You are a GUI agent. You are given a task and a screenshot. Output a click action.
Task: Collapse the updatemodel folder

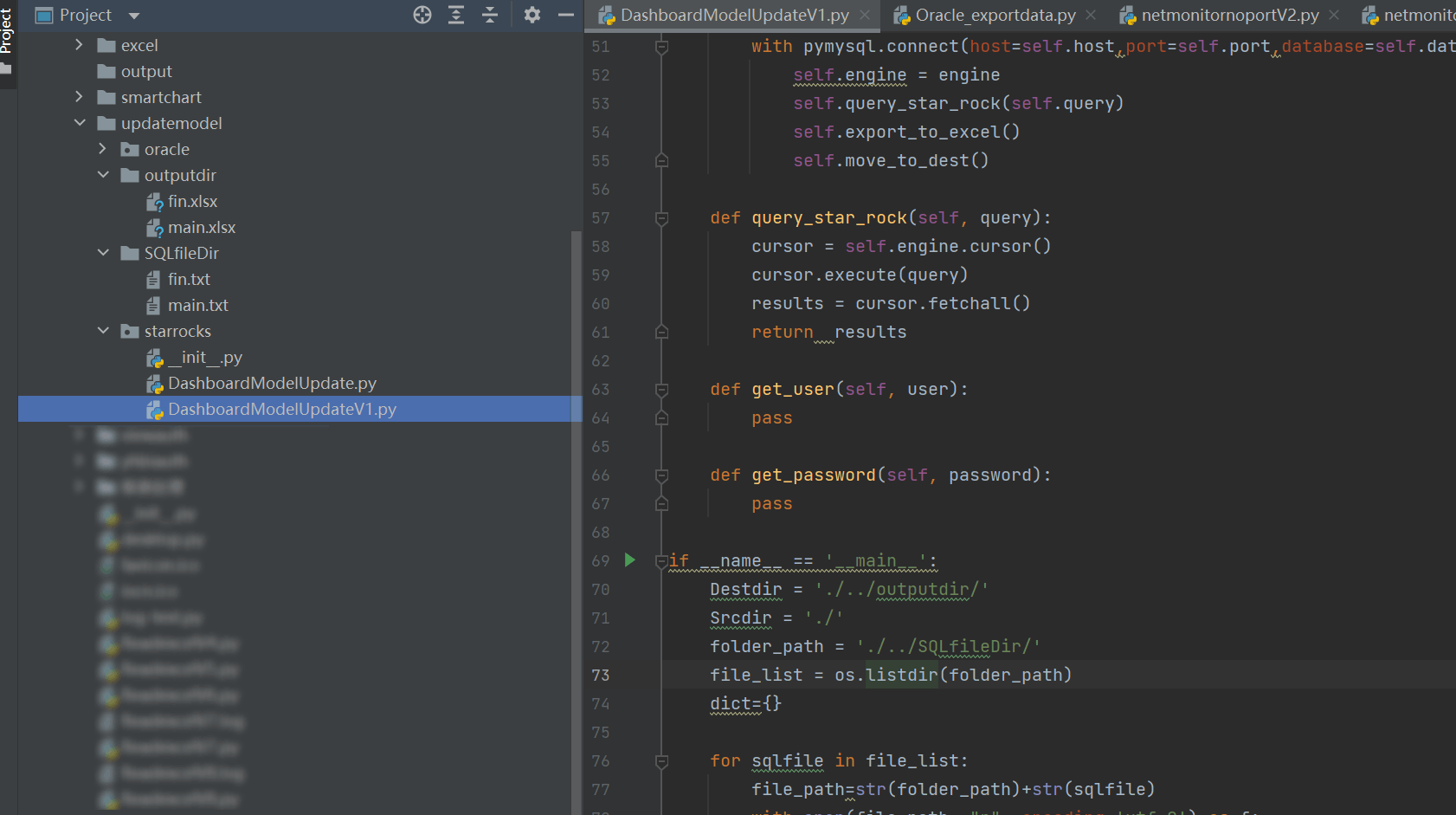click(79, 123)
